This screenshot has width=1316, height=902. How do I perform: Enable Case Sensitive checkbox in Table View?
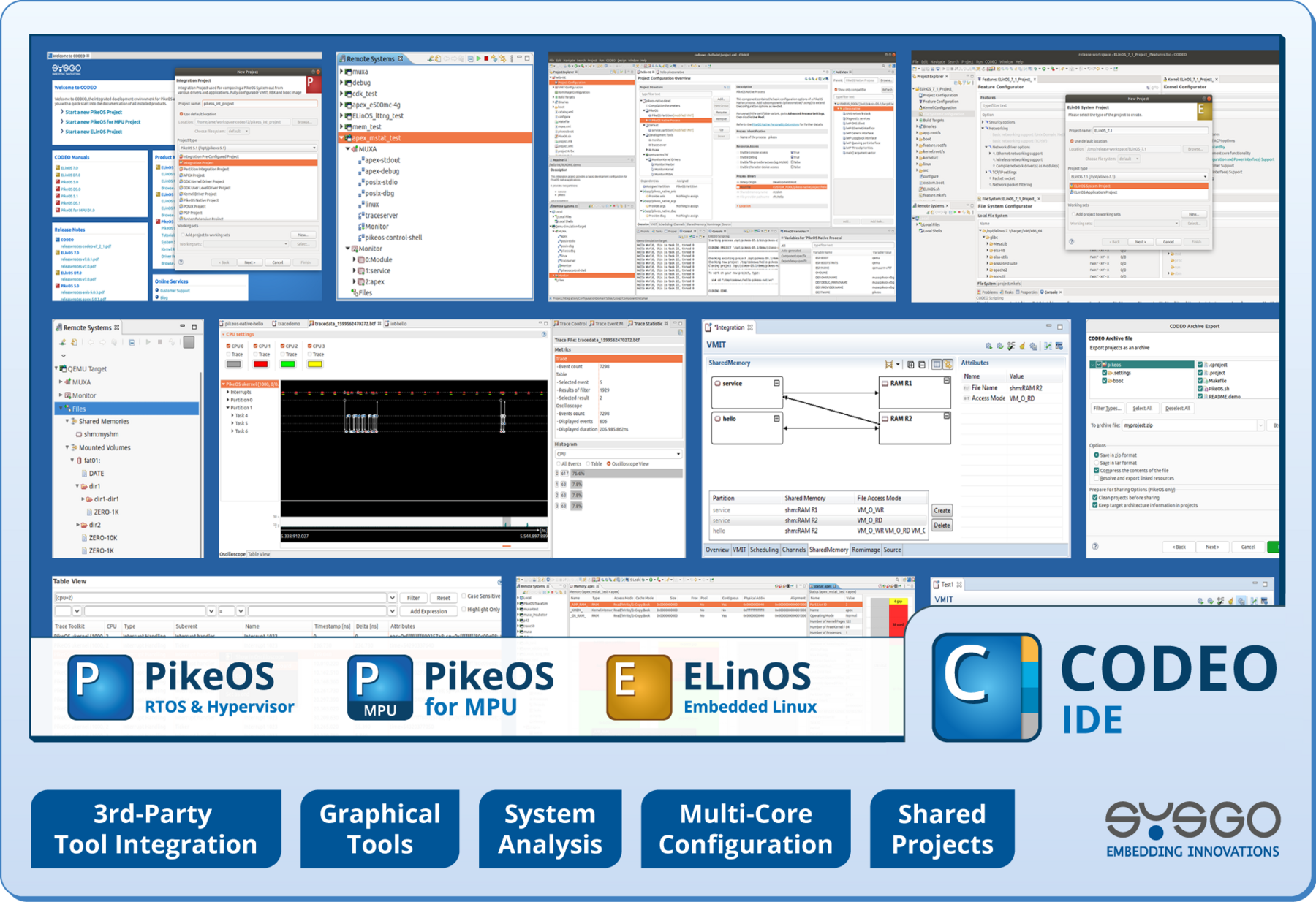point(464,596)
